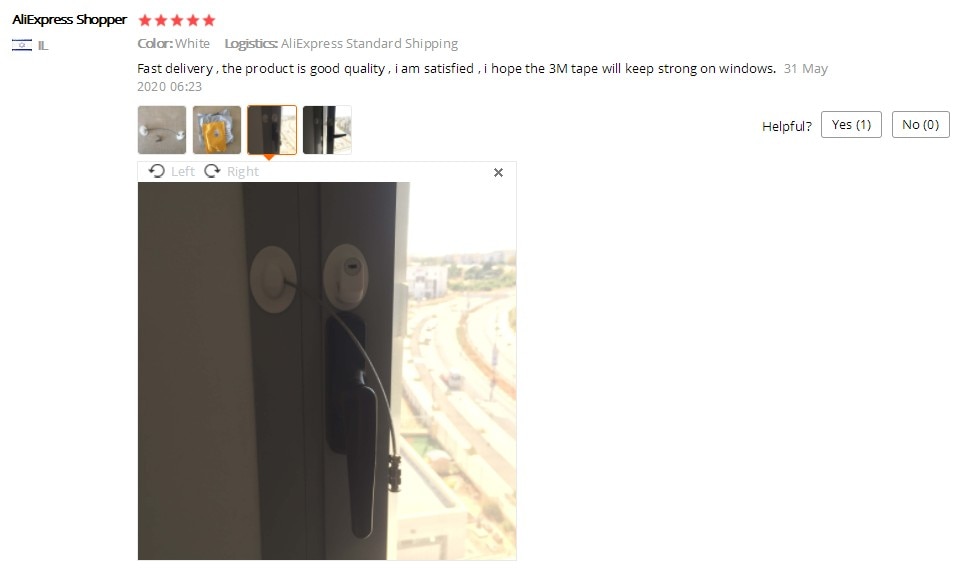Viewport: 959px width, 569px height.
Task: Click the orange pointer under selected thumbnail
Action: coord(268,158)
